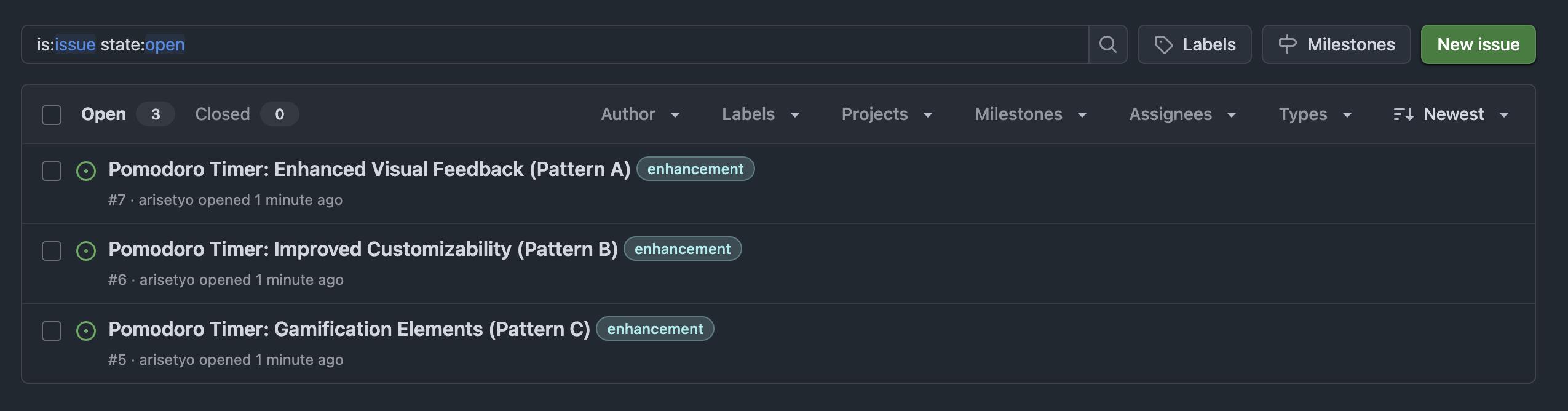Click the sort order icon beside Newest

coord(1403,114)
